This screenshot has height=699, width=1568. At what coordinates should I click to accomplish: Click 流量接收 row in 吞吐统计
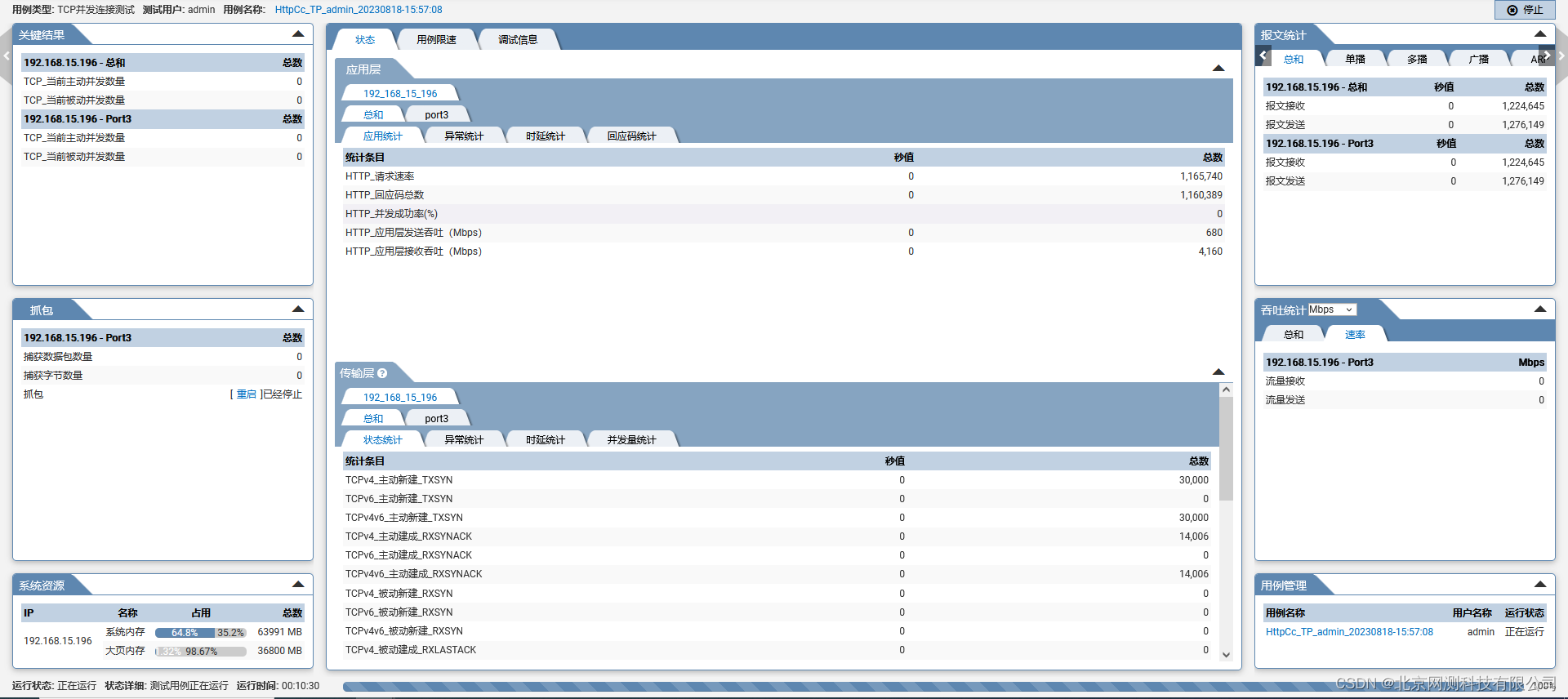click(1405, 381)
